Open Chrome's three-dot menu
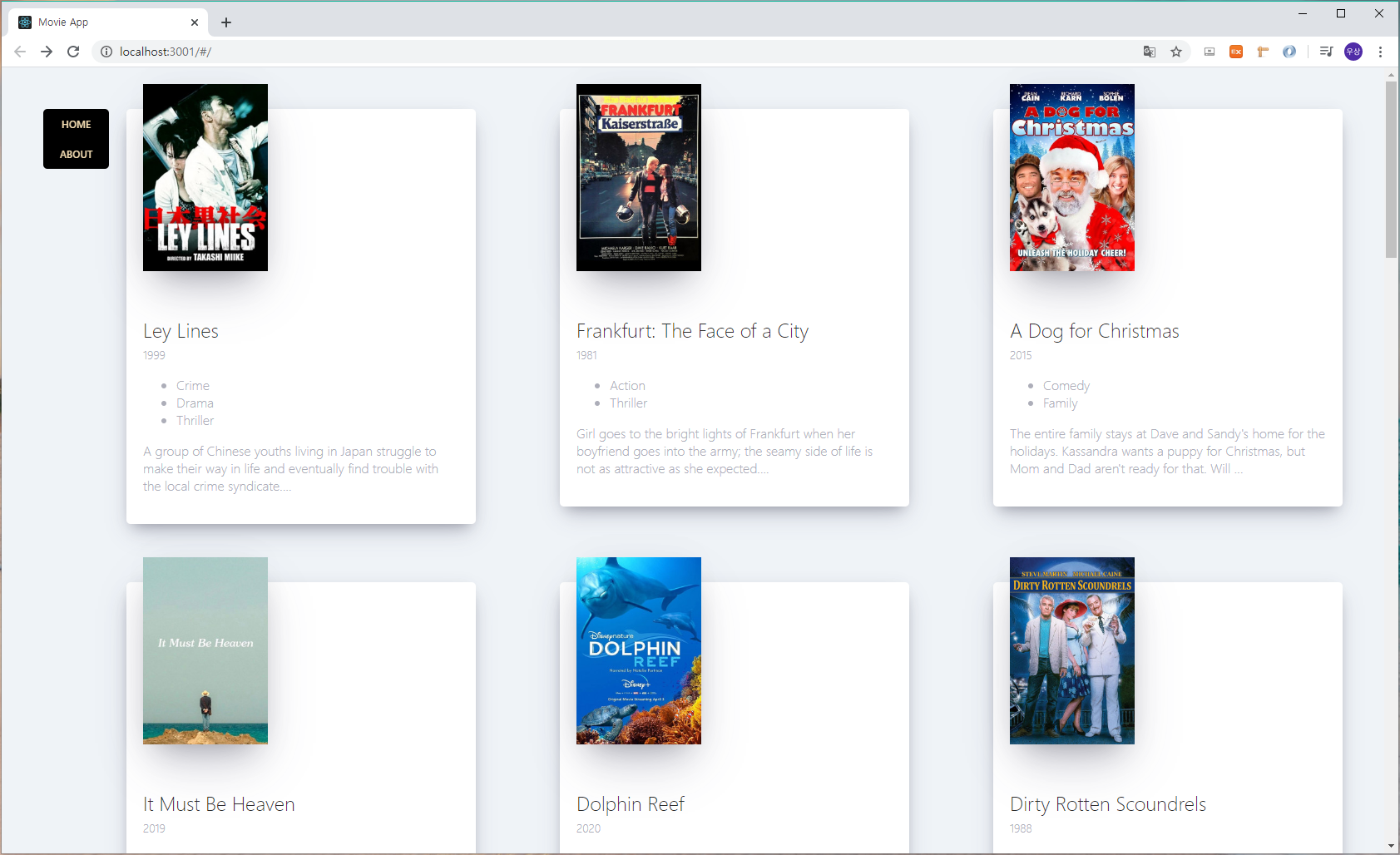 pos(1380,52)
